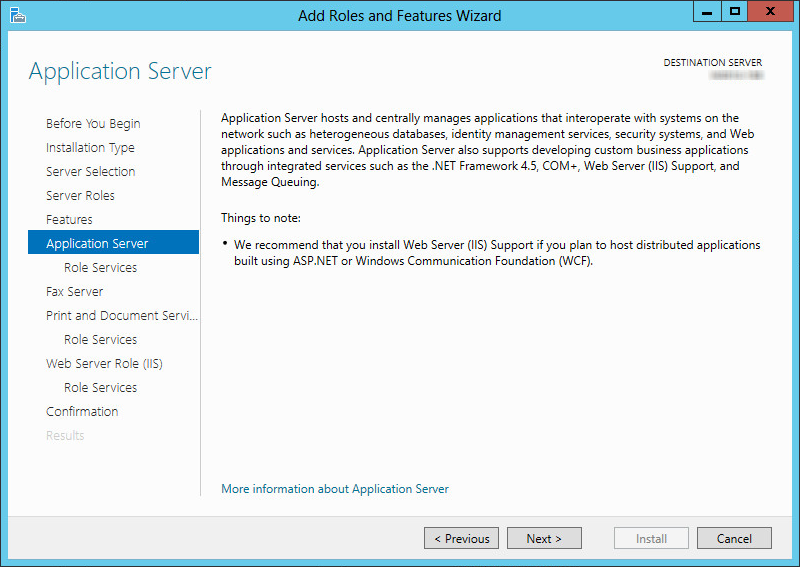The height and width of the screenshot is (567, 800).
Task: Open Print and Document Services step
Action: click(122, 315)
